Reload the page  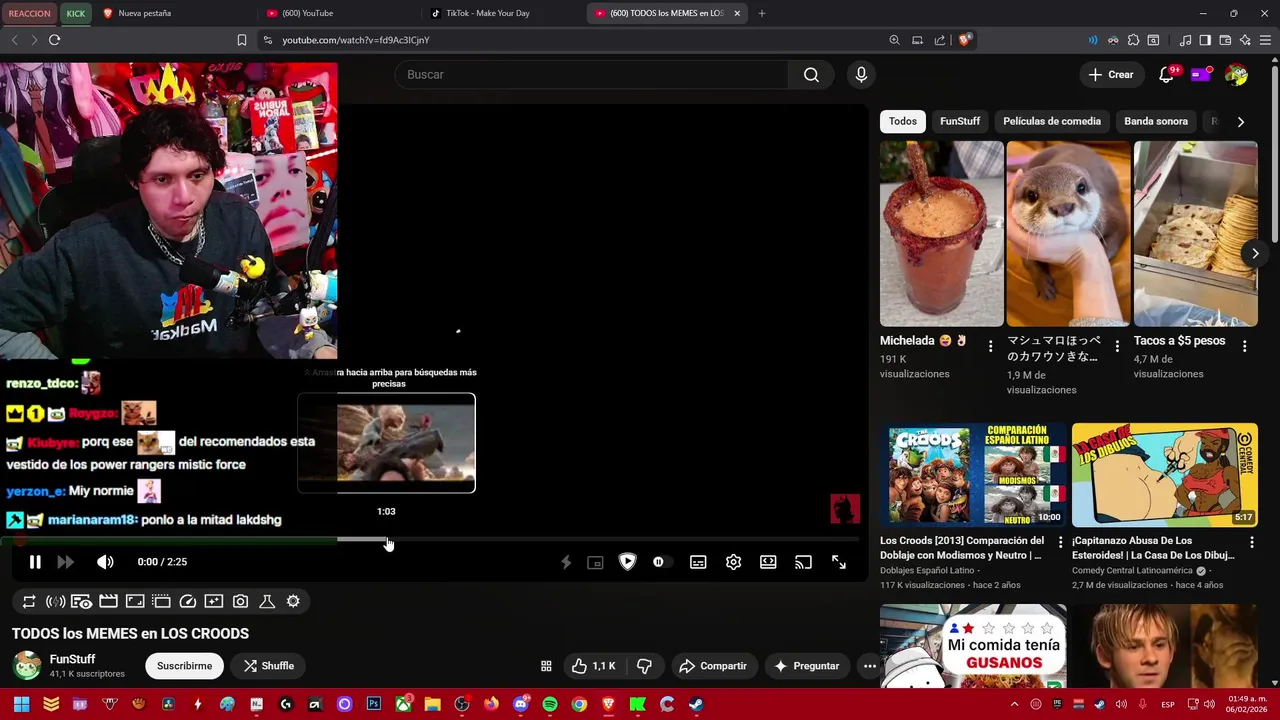(54, 40)
